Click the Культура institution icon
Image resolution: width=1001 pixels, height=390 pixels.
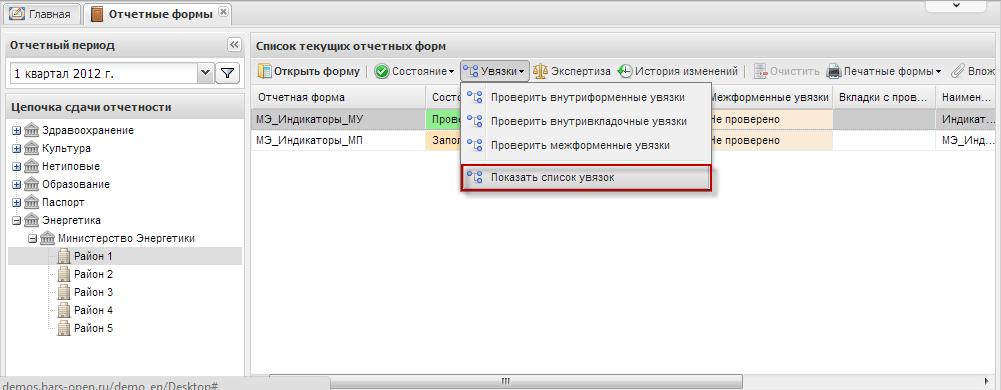[x=31, y=148]
